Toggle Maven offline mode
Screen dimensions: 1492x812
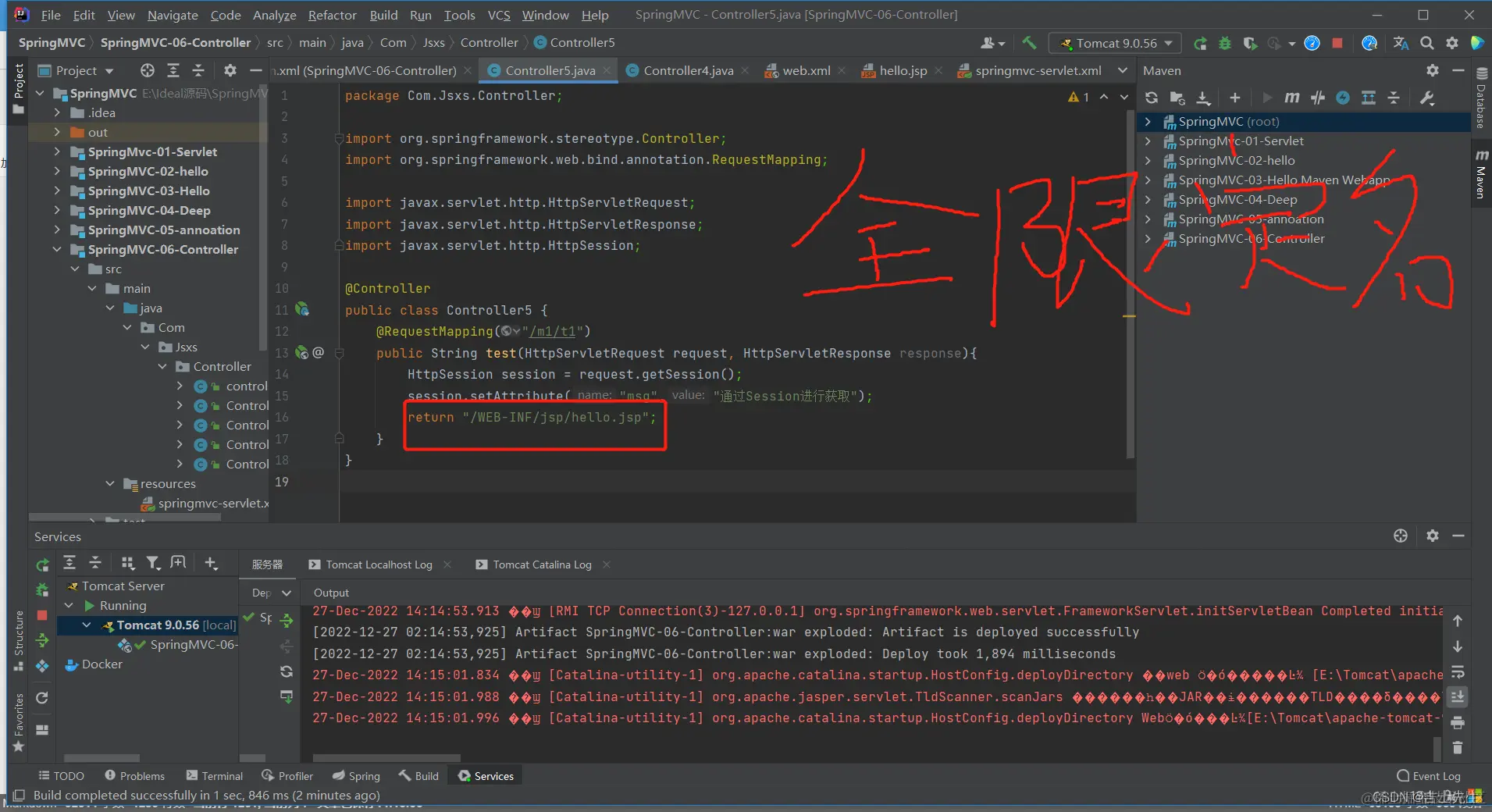(x=1318, y=98)
